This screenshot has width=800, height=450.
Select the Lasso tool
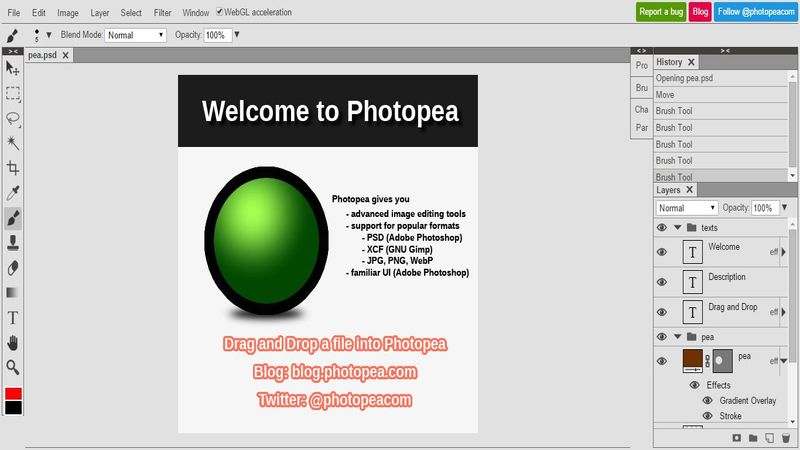(x=13, y=118)
